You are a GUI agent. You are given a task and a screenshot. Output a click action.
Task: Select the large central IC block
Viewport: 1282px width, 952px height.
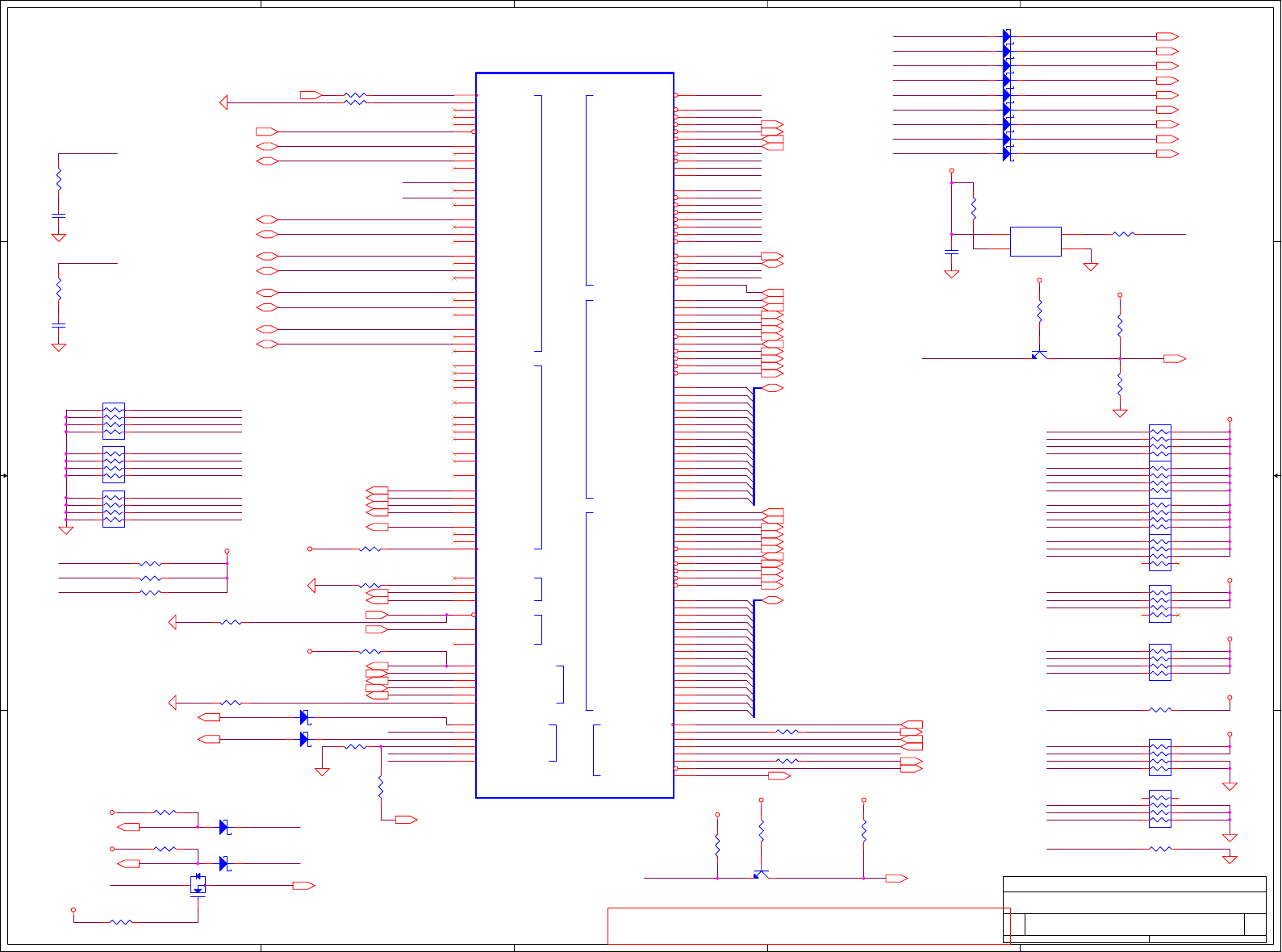coord(574,435)
